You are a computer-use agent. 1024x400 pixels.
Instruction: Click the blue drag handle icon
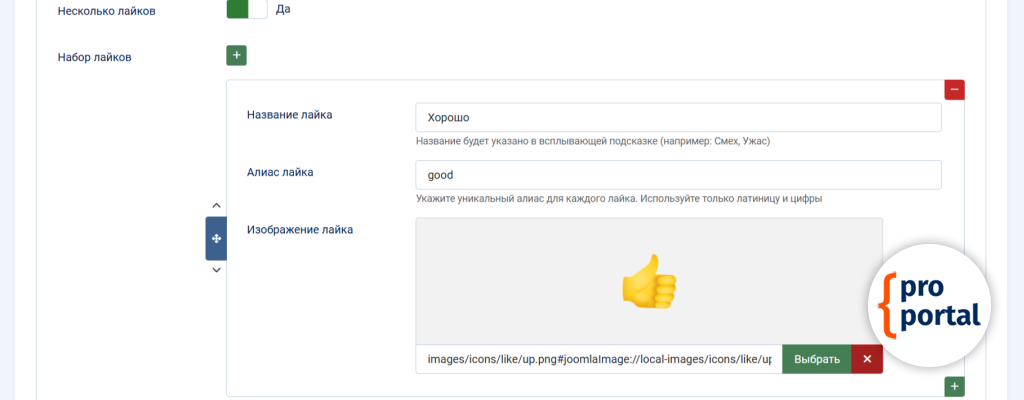point(216,238)
